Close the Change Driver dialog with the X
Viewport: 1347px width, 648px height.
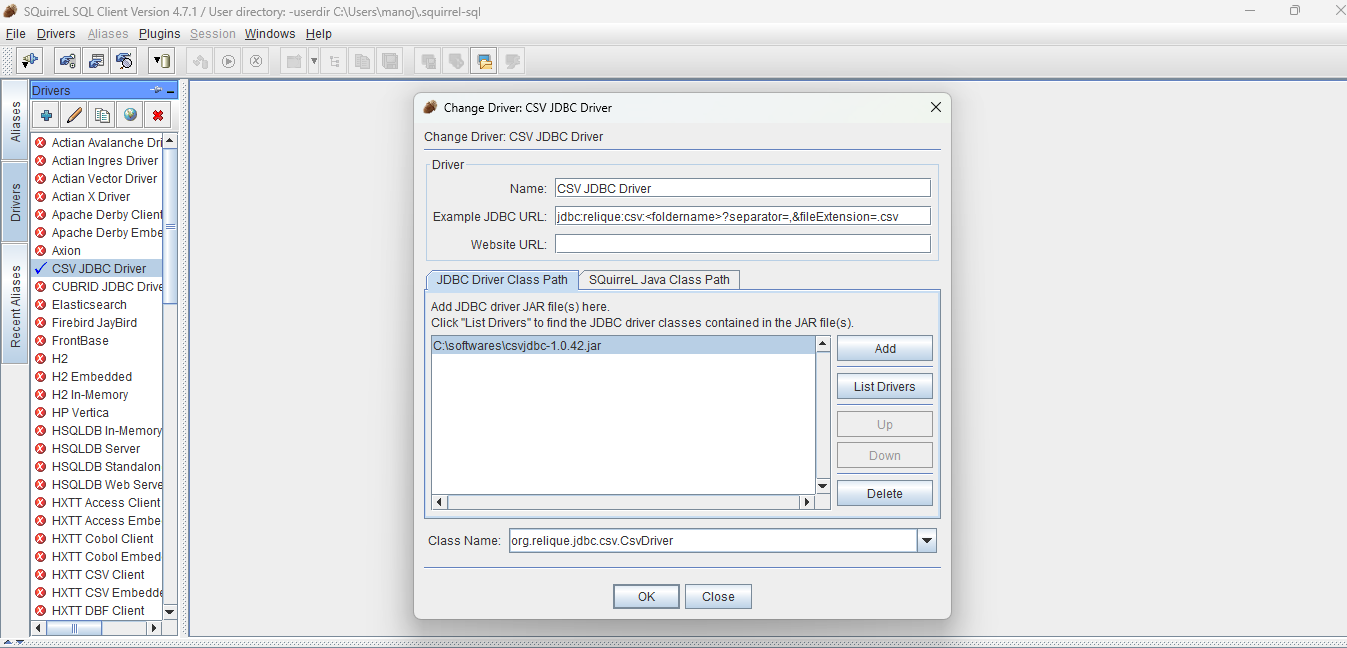click(x=936, y=107)
